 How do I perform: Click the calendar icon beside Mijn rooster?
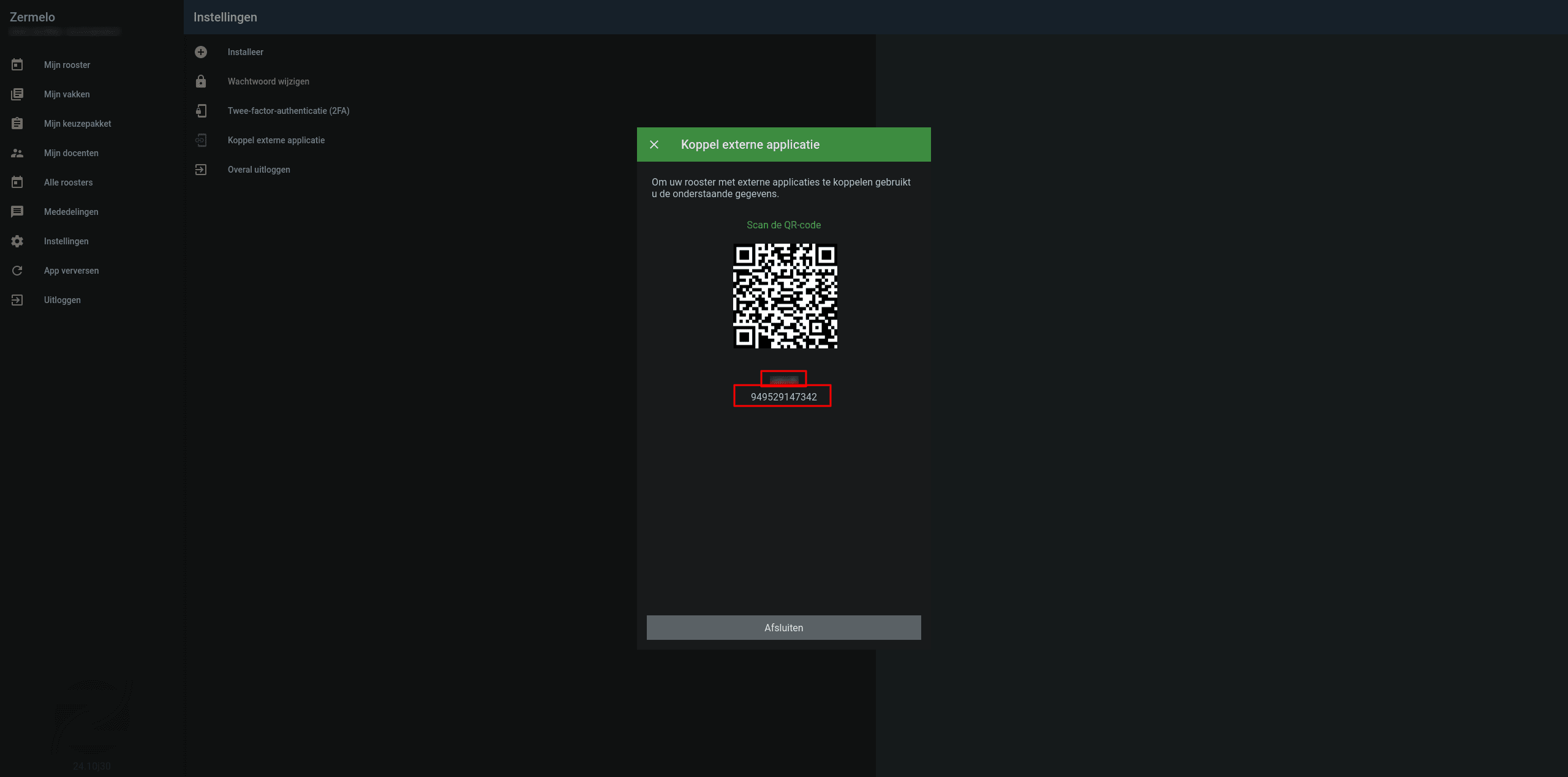tap(17, 65)
